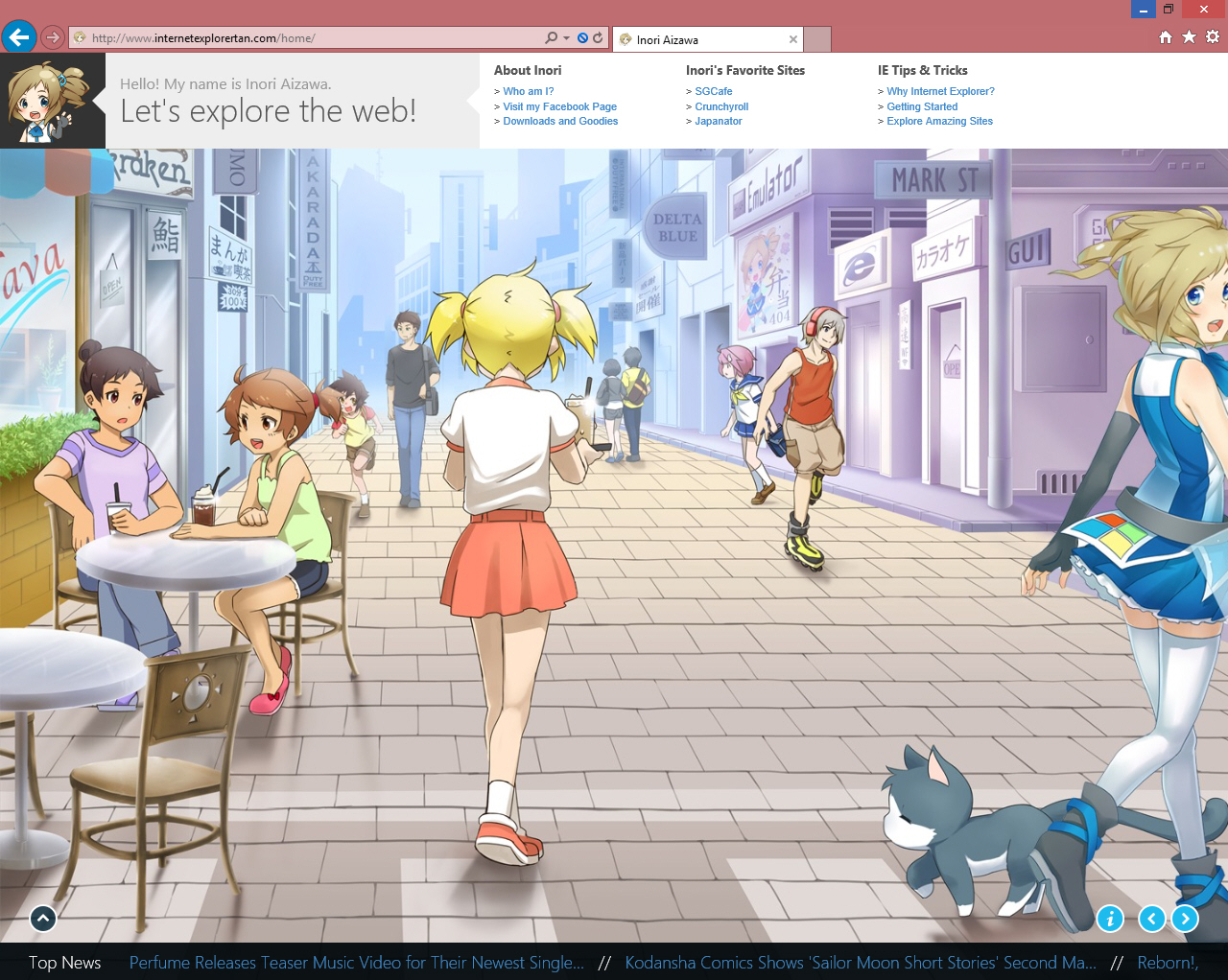Click the blue blocked-content icon in the address bar
This screenshot has height=980, width=1228.
[581, 37]
